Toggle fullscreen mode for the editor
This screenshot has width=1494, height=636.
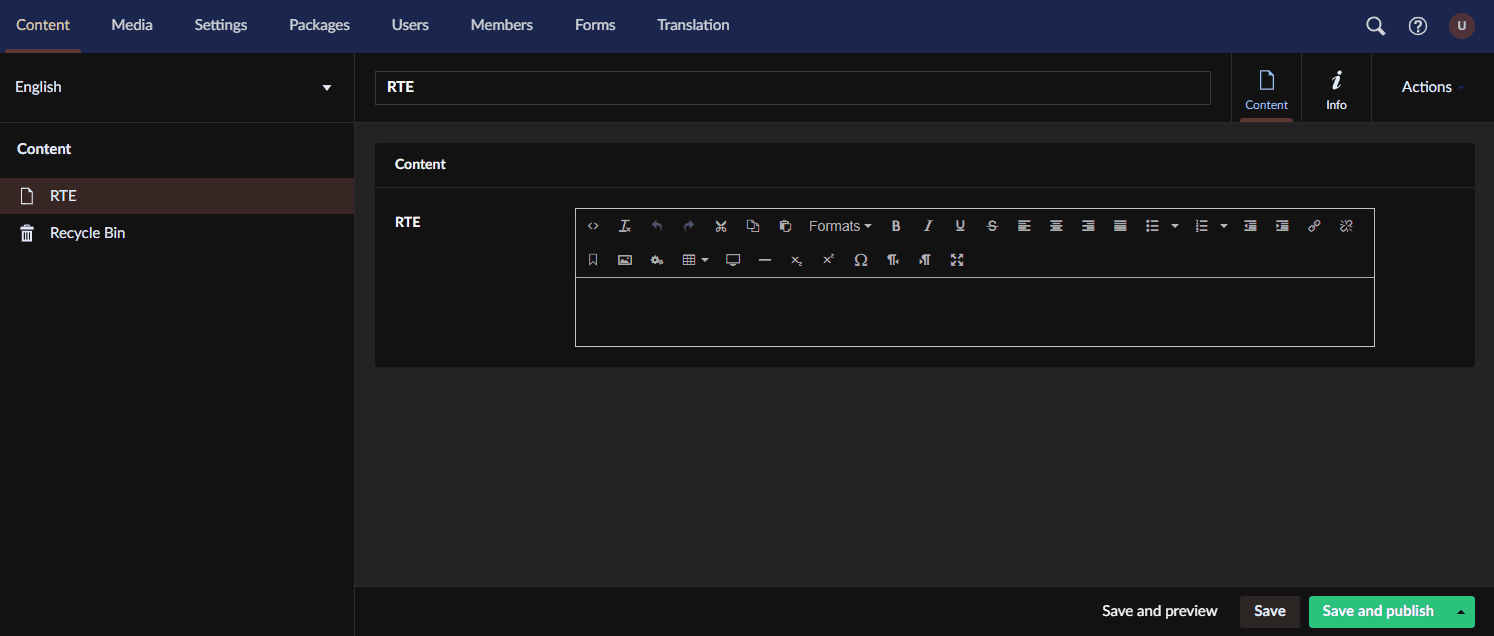(x=957, y=260)
